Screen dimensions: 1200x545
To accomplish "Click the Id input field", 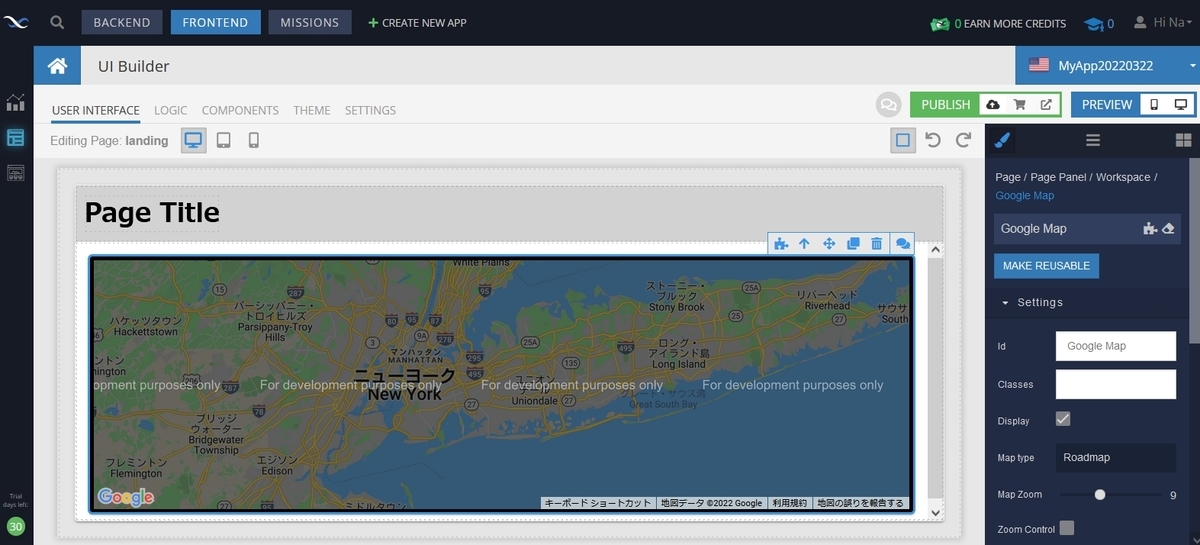I will (1116, 346).
